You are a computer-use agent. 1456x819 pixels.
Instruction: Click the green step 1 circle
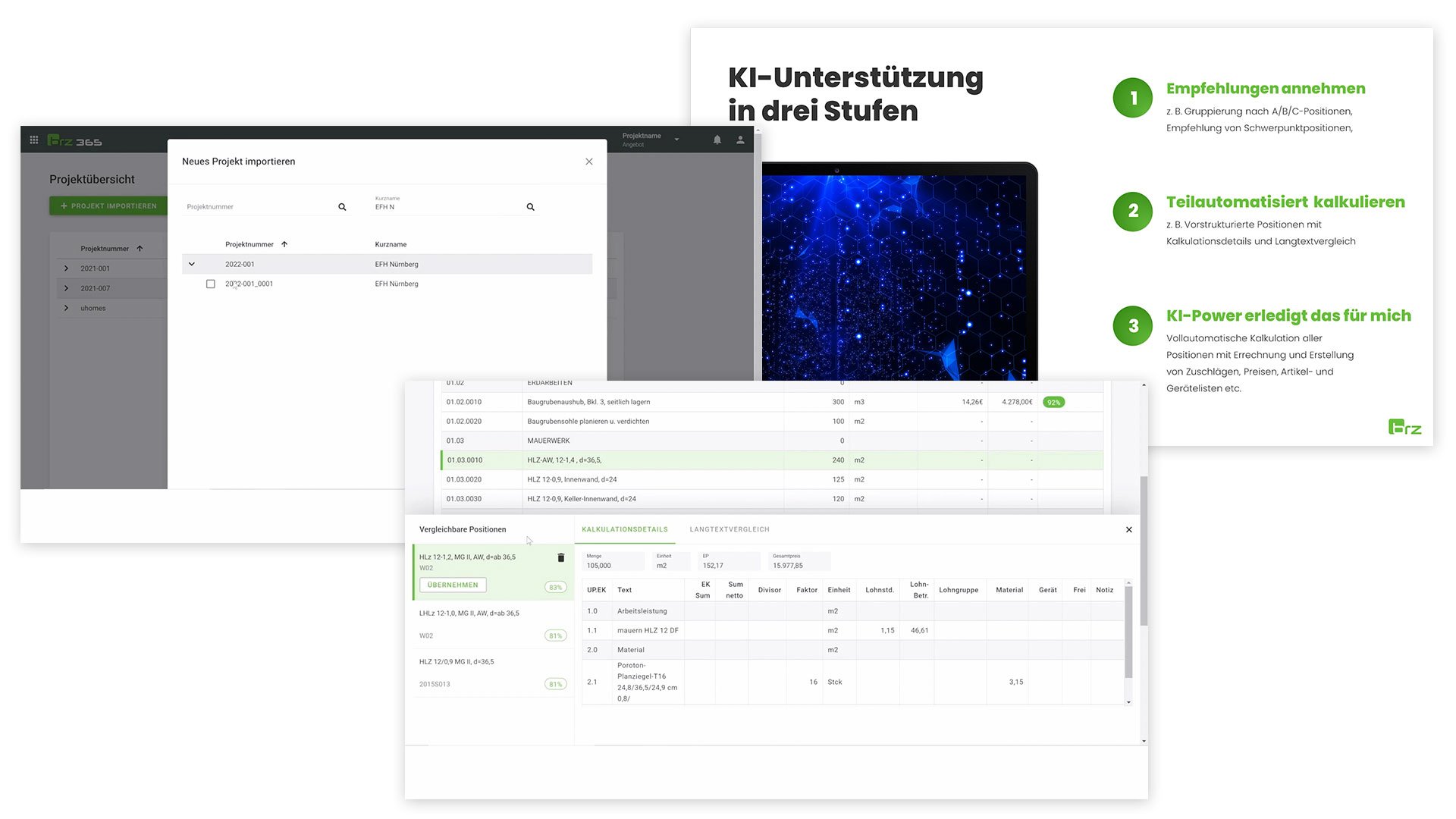tap(1133, 98)
